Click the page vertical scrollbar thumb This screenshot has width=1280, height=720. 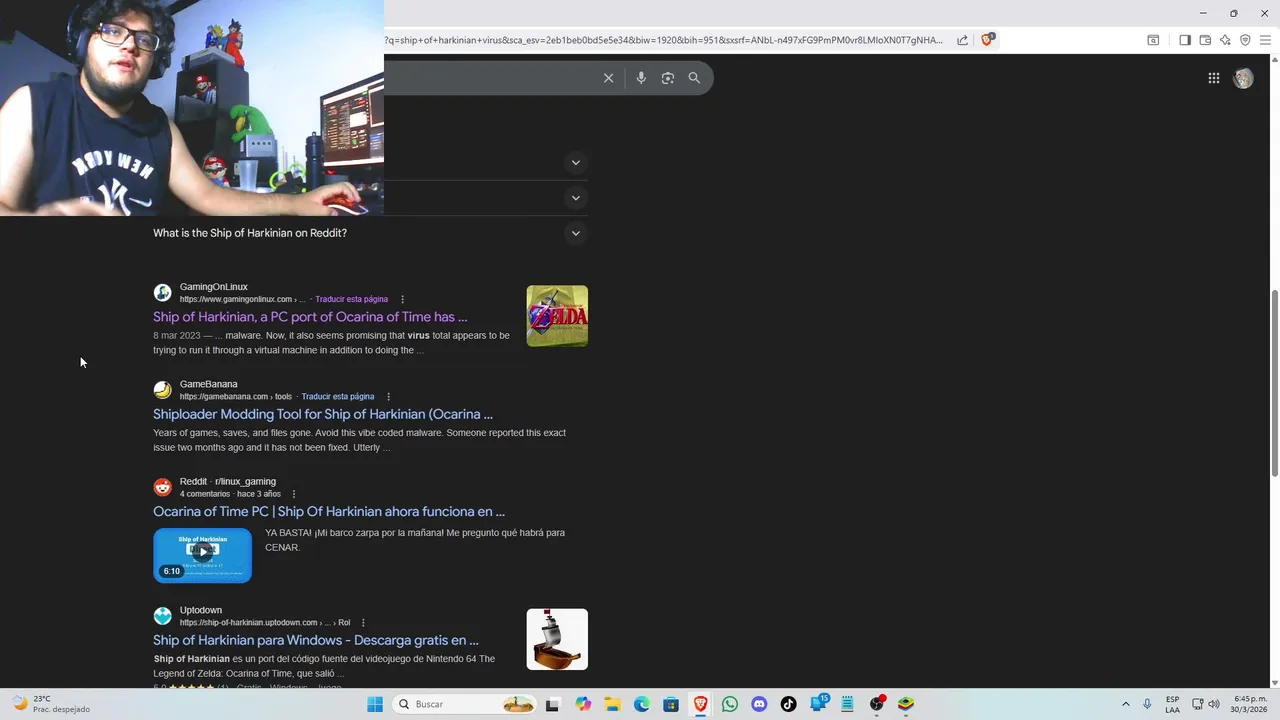click(1274, 383)
